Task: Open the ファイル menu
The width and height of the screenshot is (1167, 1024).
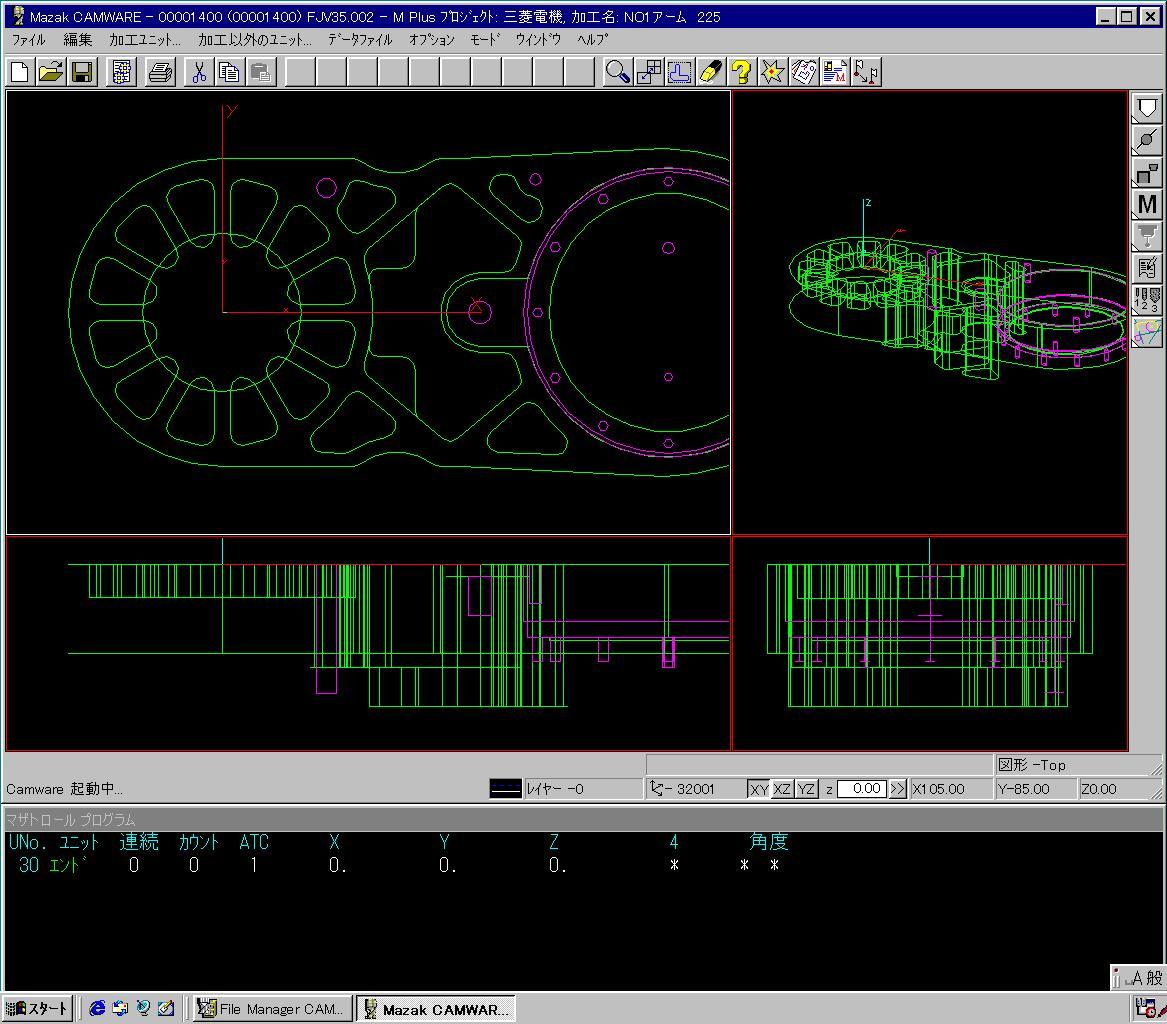Action: 29,40
